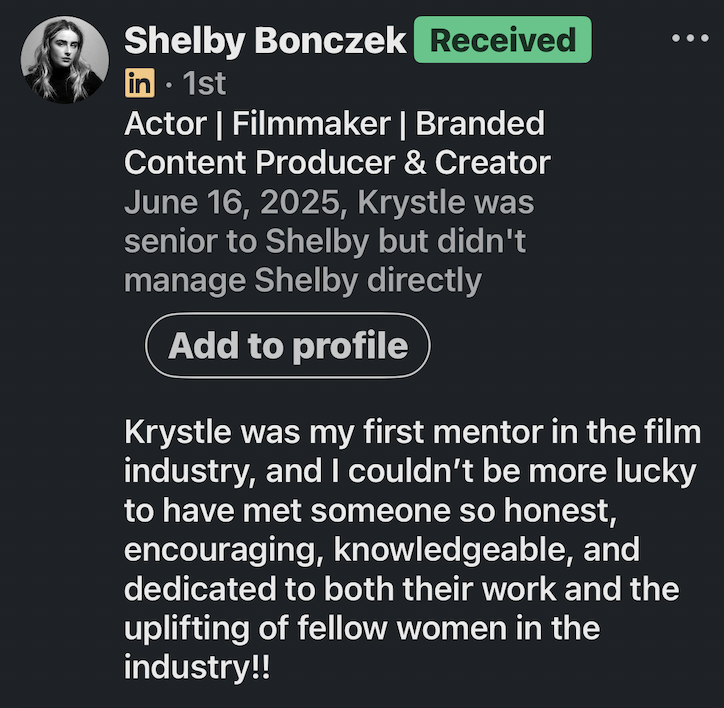This screenshot has height=708, width=724.
Task: Click the "Content Producer & Creator" headline line
Action: tap(337, 162)
